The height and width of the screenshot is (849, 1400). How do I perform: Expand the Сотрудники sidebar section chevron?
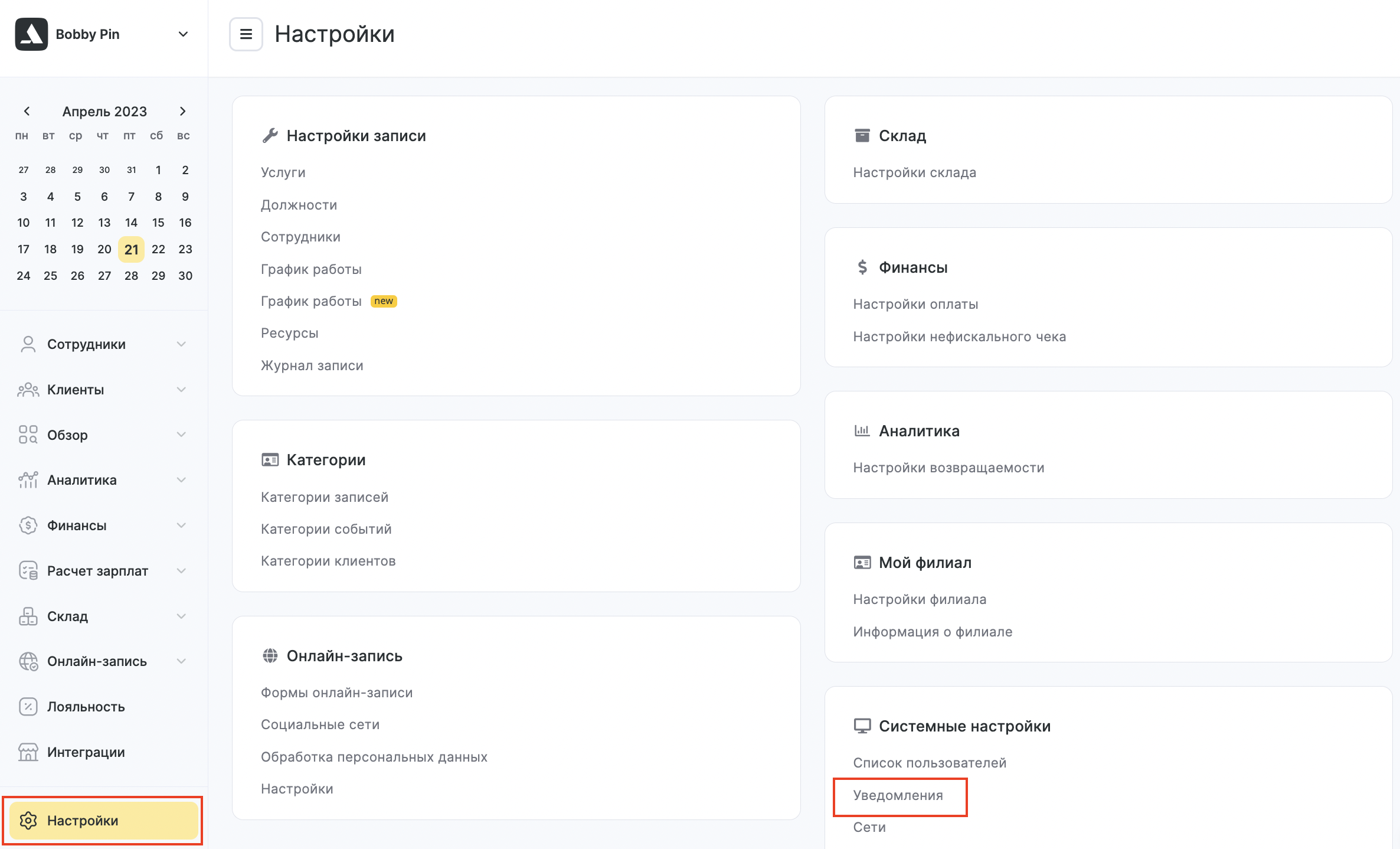[x=182, y=344]
